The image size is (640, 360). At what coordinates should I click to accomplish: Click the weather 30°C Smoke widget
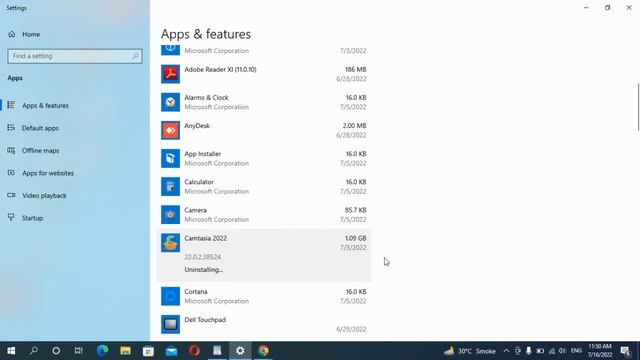pos(470,351)
